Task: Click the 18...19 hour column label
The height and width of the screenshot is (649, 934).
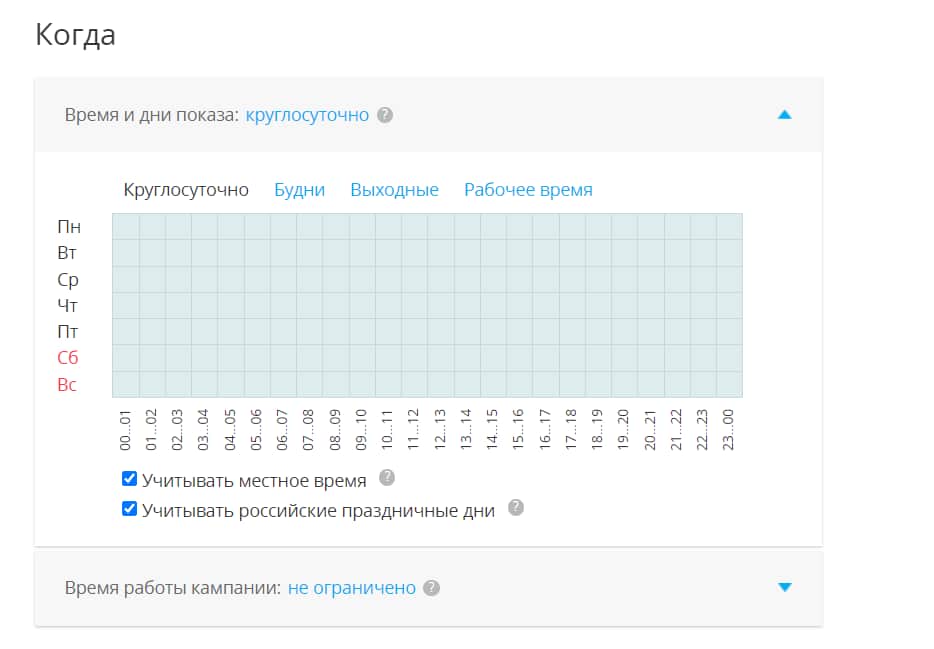Action: point(597,430)
